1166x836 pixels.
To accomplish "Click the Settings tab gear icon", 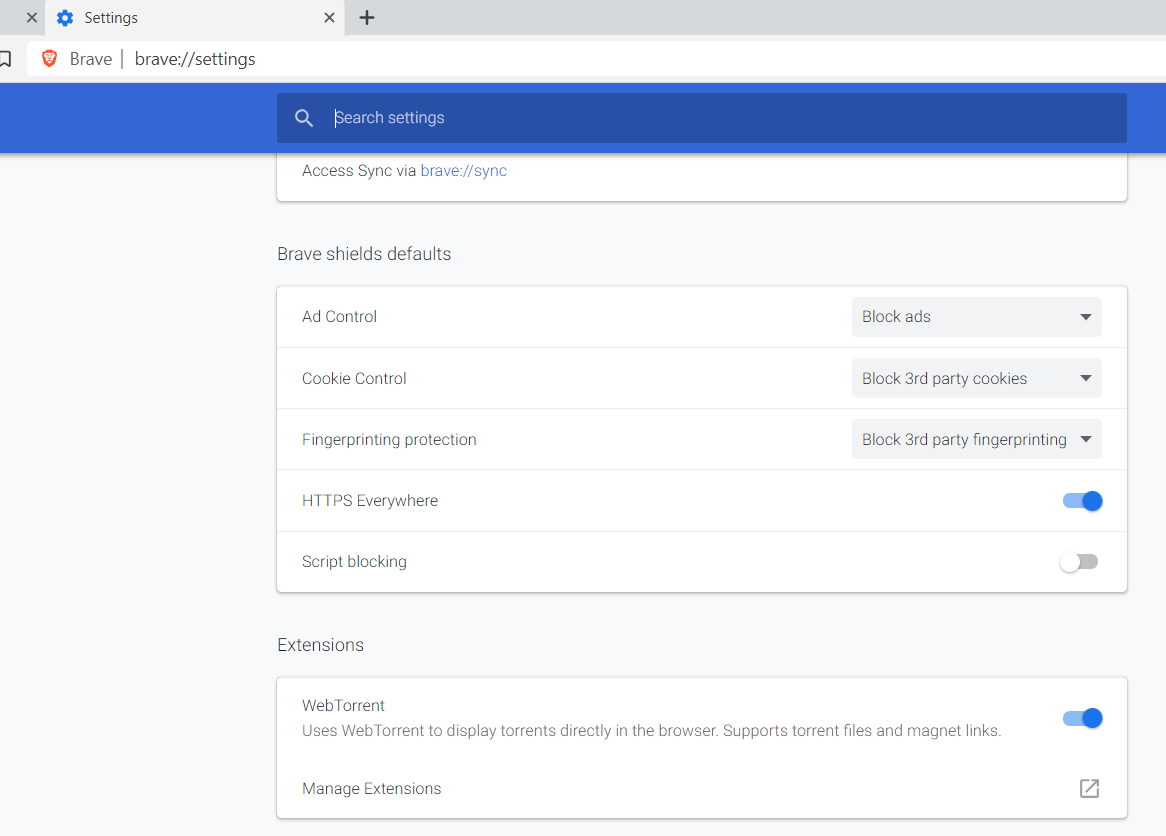I will 65,18.
